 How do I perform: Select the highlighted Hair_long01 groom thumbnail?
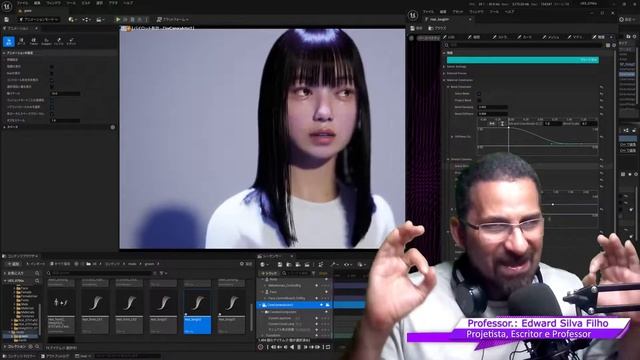pyautogui.click(x=198, y=311)
